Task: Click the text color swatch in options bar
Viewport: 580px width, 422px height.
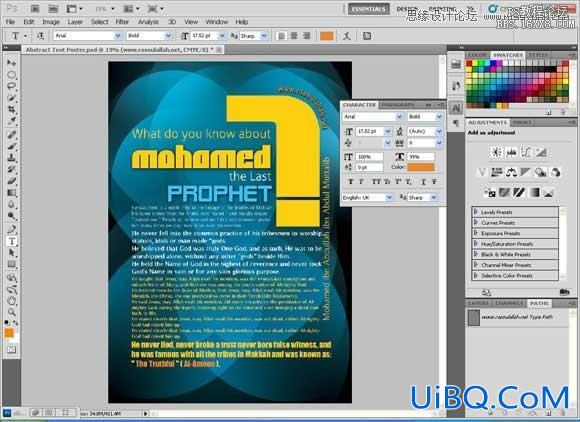Action: pos(327,36)
